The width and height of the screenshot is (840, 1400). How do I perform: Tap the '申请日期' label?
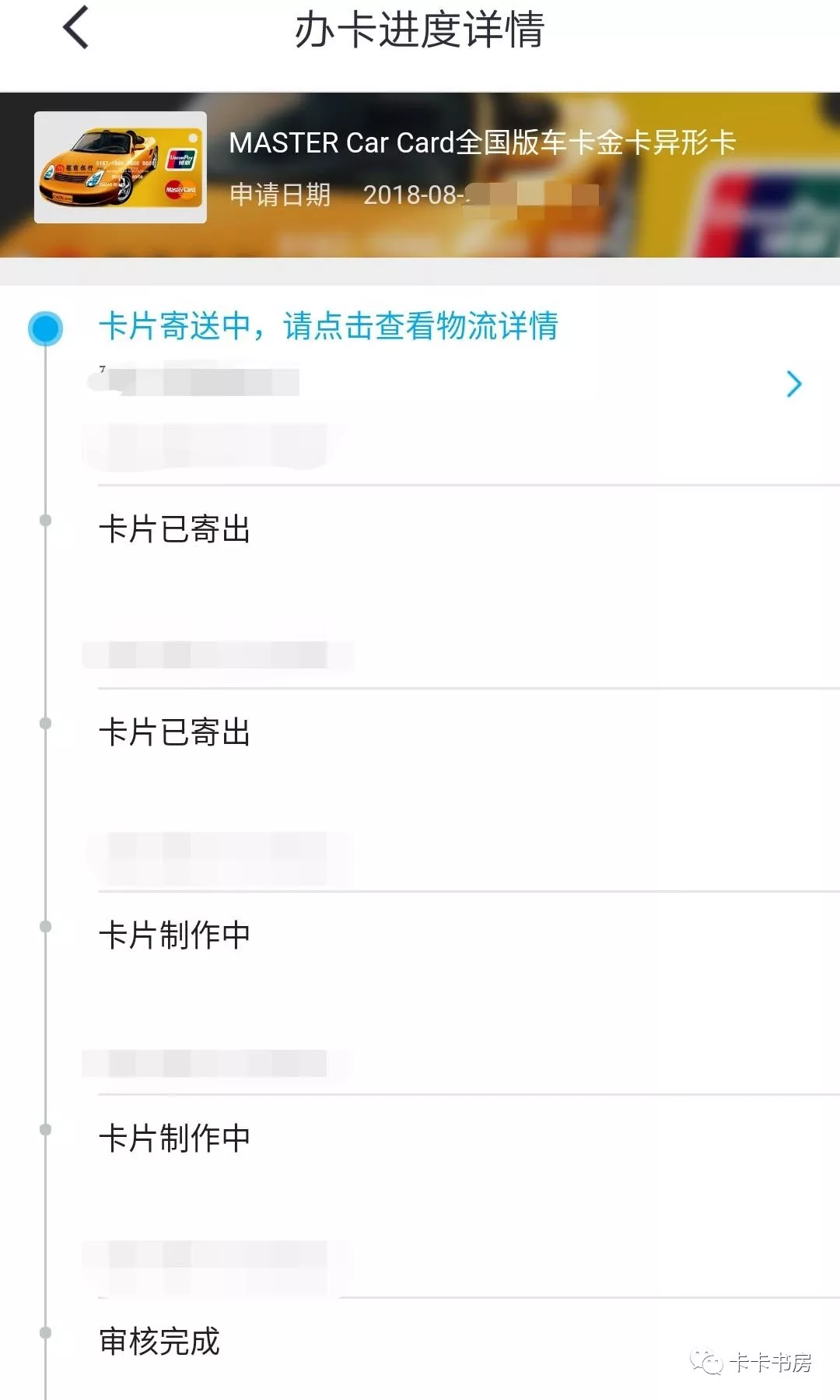click(x=280, y=195)
